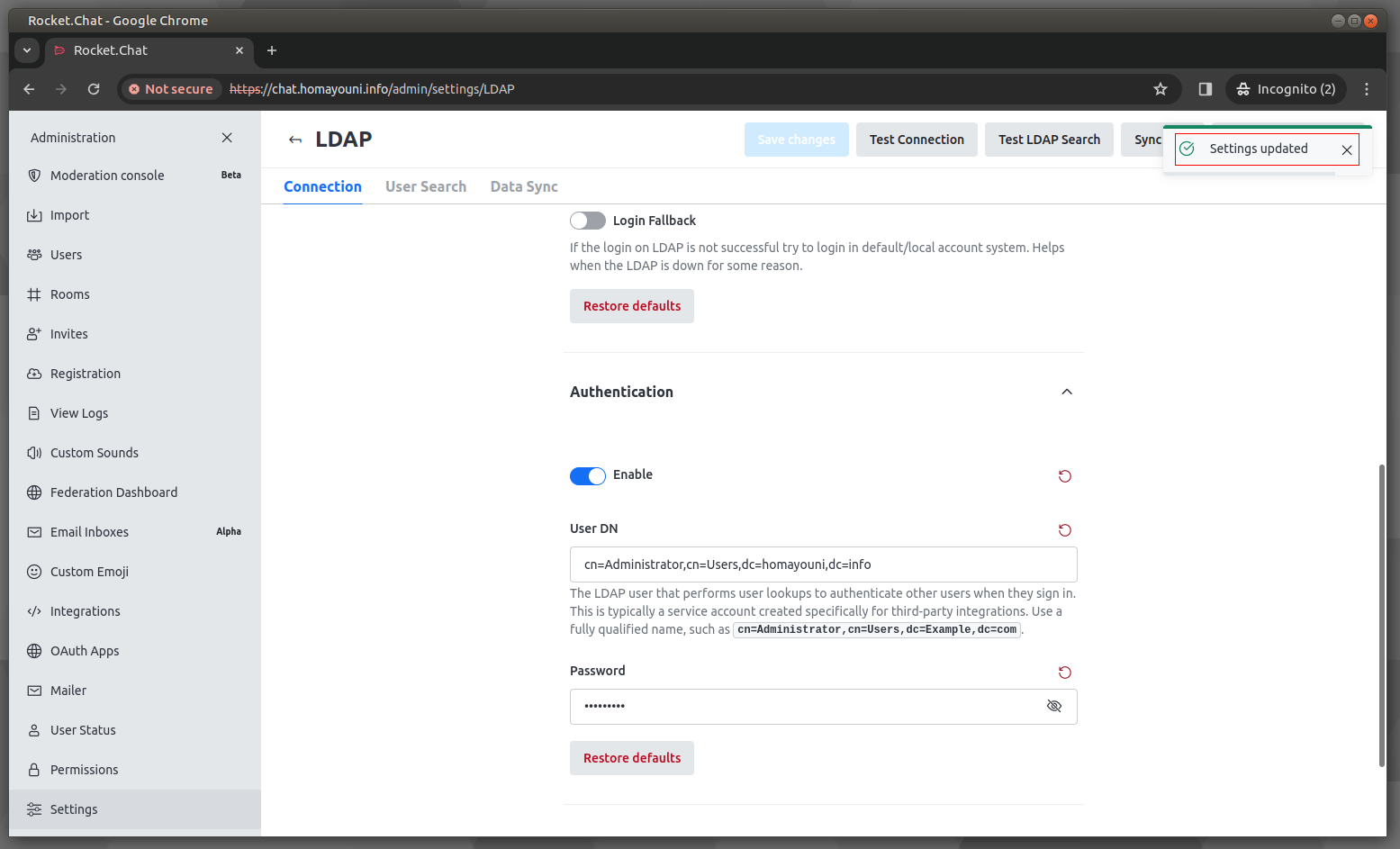The width and height of the screenshot is (1400, 849).
Task: Click the Rooms hash icon
Action: [x=34, y=294]
